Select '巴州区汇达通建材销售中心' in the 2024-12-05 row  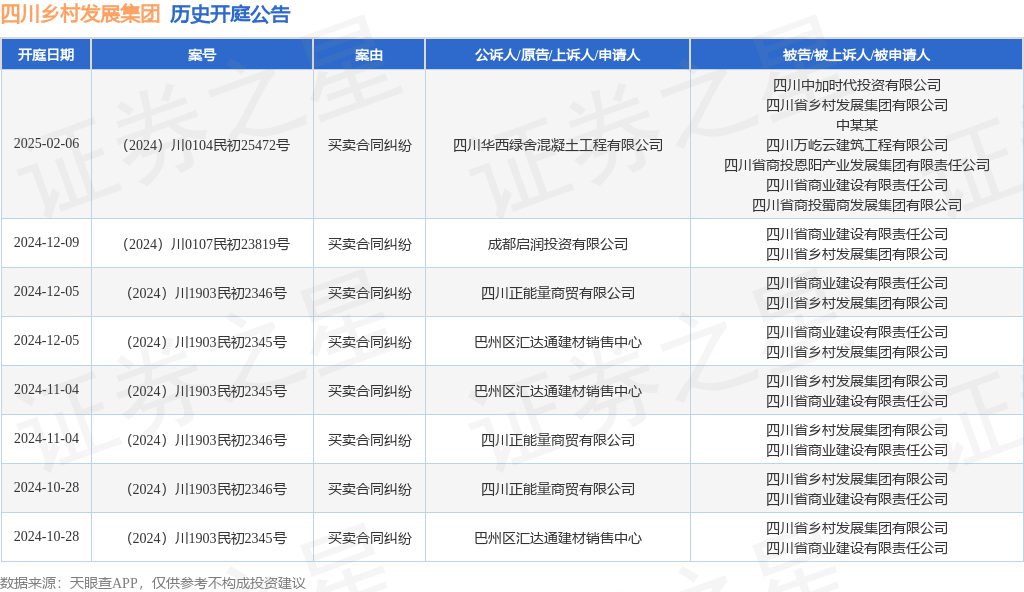coord(558,342)
